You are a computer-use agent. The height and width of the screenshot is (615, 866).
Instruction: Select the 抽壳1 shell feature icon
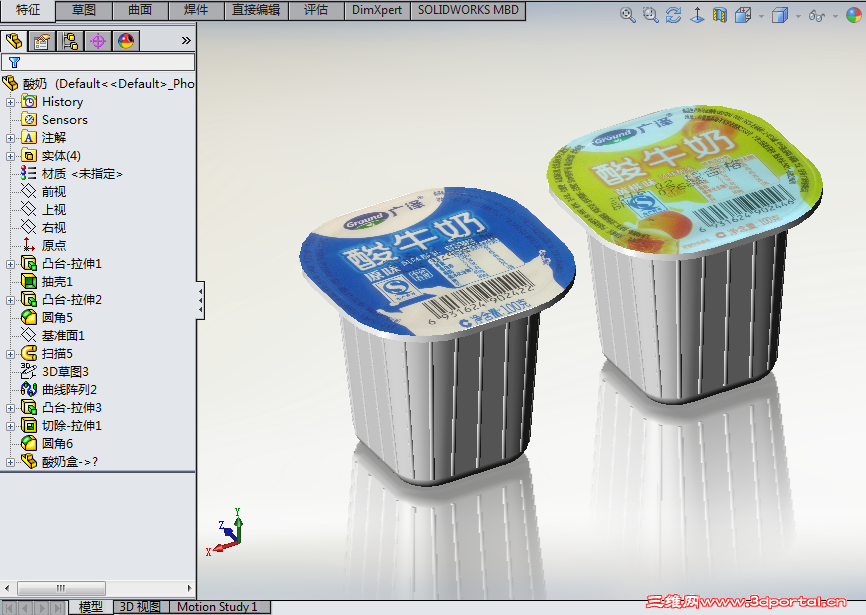point(29,281)
